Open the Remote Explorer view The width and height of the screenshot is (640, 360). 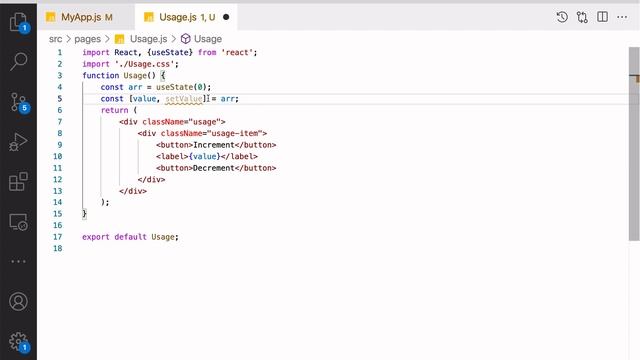point(18,222)
